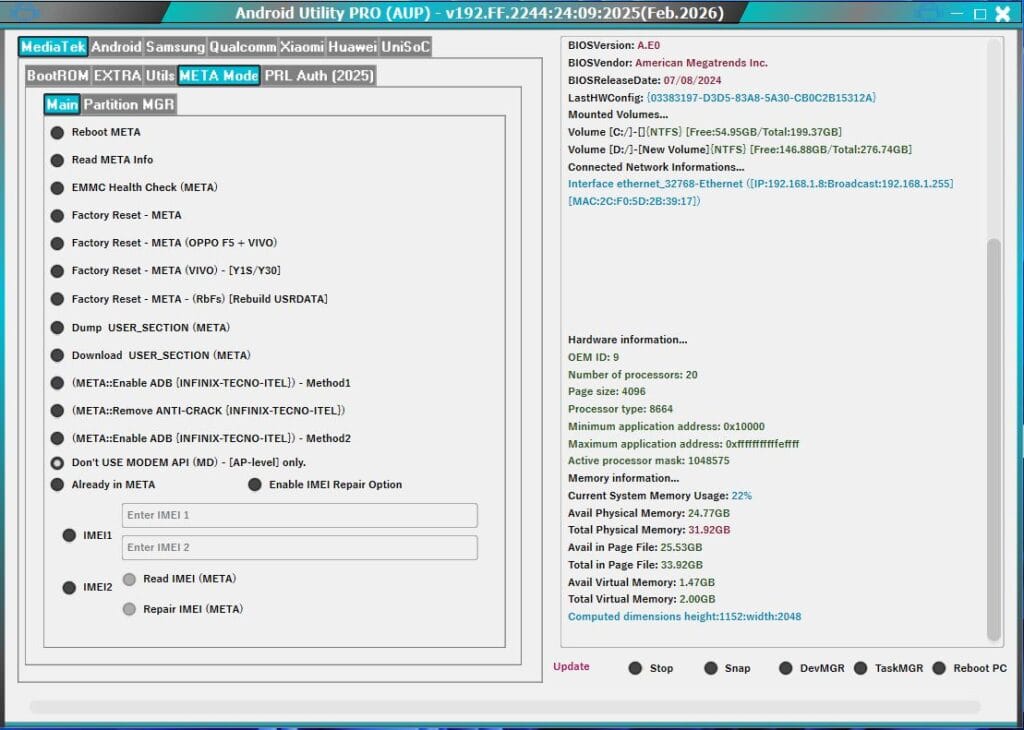Click the log panel vertical scrollbar
Viewport: 1024px width, 730px height.
pos(994,439)
